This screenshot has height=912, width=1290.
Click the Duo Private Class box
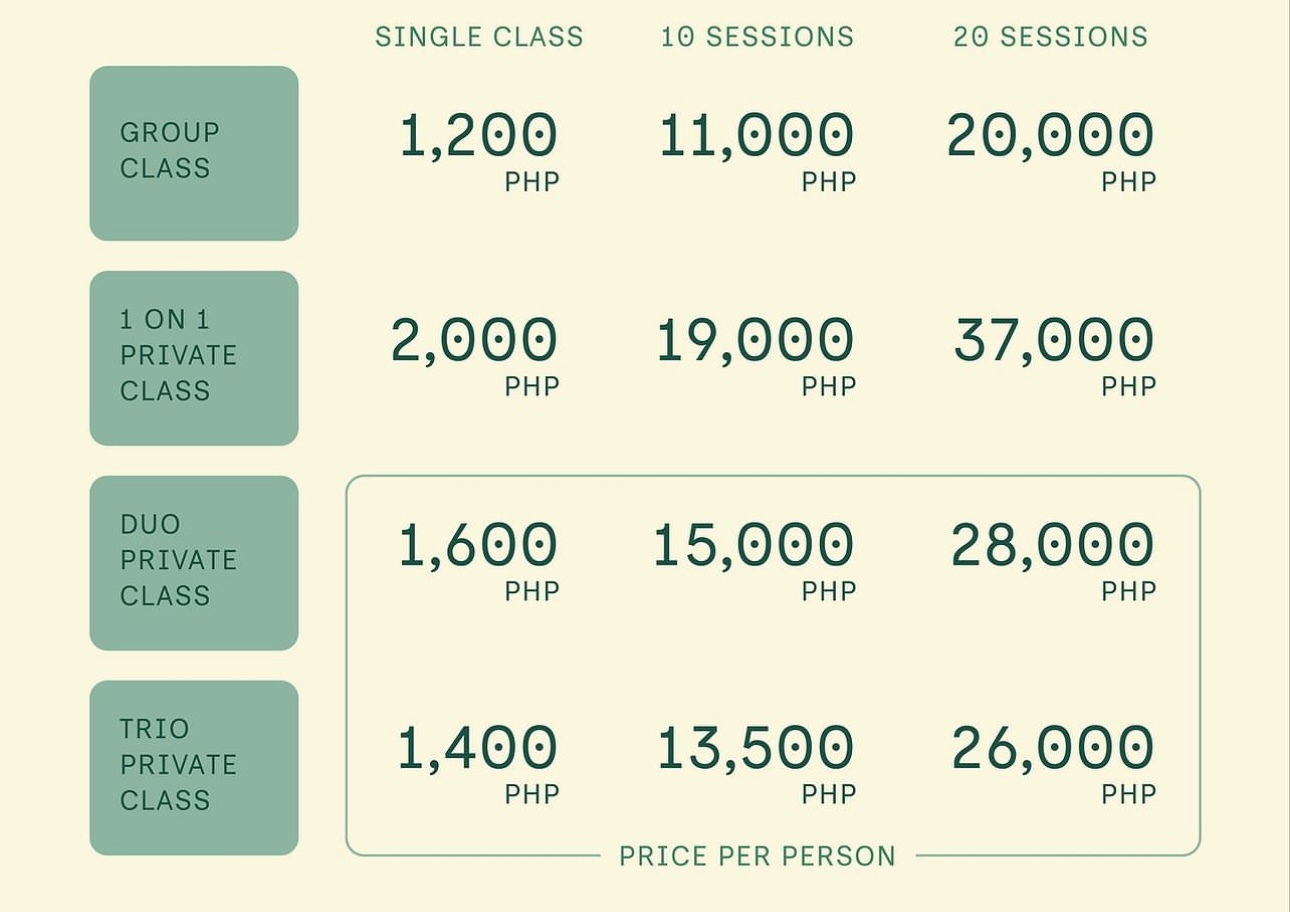(x=194, y=562)
